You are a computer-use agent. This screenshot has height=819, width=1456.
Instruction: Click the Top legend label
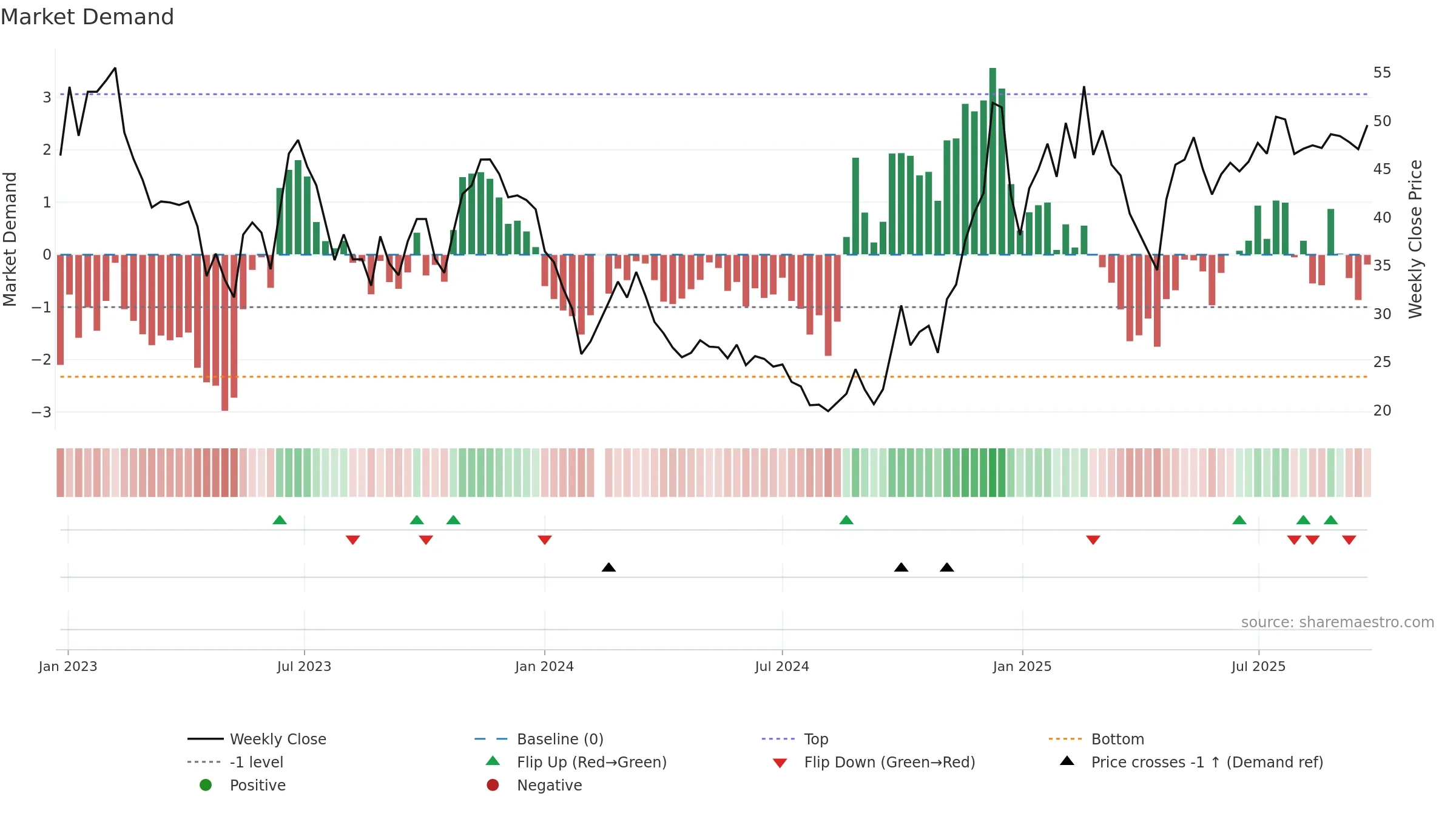(816, 740)
